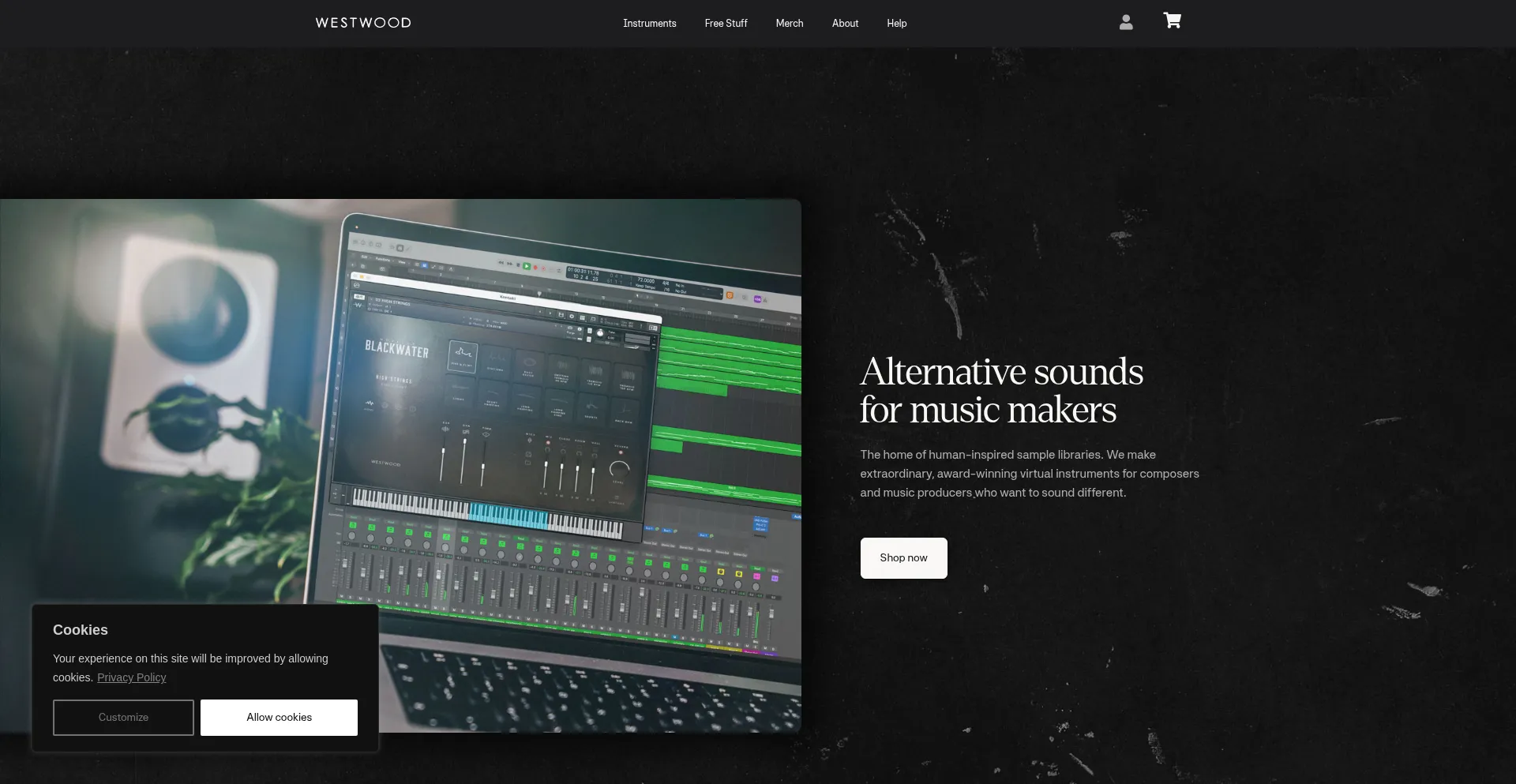Click the 'Alternative sounds for music makers' headline
The width and height of the screenshot is (1516, 784).
point(1001,390)
